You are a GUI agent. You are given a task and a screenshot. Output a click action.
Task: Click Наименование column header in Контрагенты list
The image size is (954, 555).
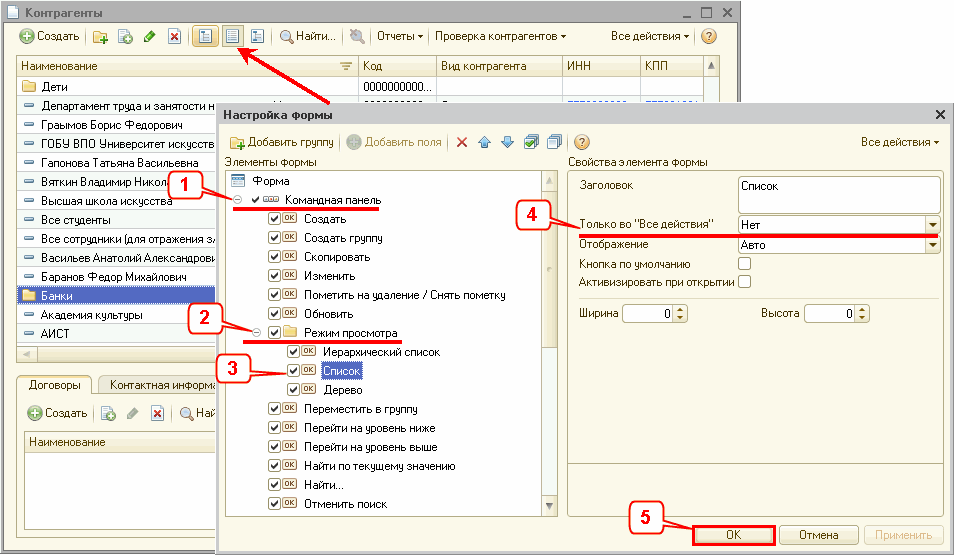[x=187, y=66]
